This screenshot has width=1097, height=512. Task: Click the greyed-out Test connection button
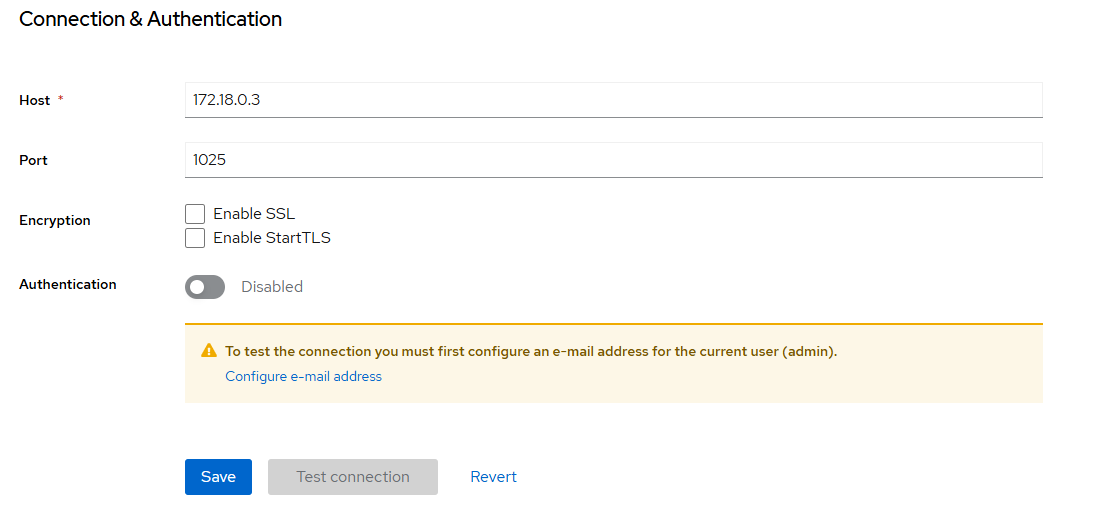tap(353, 477)
